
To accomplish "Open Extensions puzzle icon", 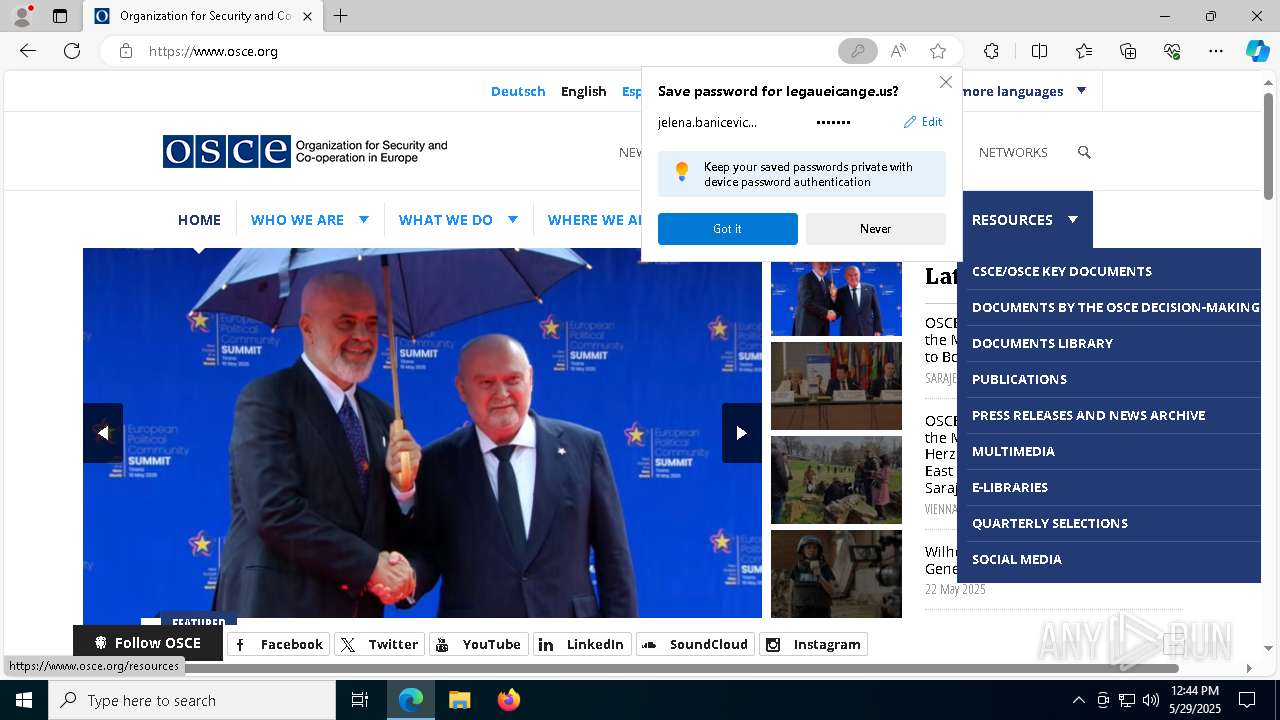I will point(991,51).
